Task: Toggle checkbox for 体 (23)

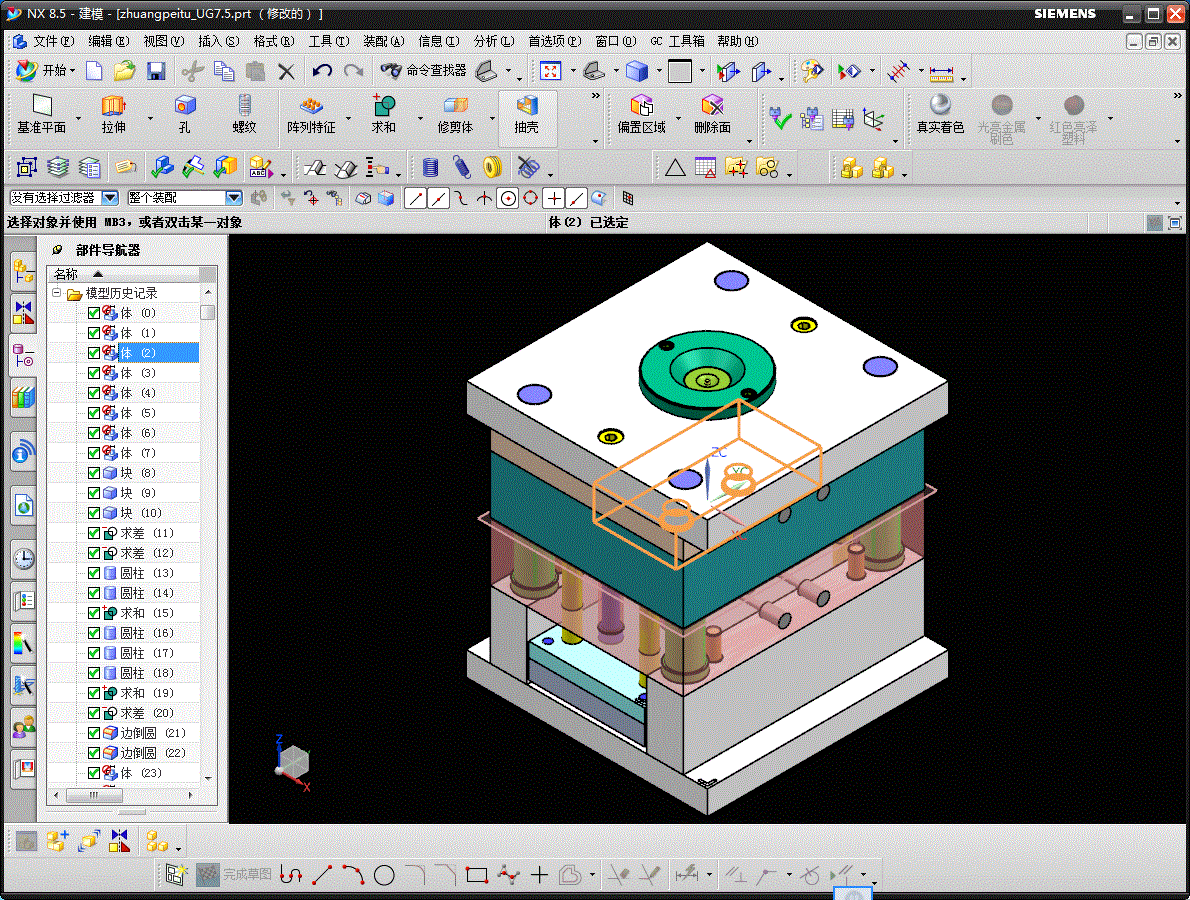Action: 94,773
